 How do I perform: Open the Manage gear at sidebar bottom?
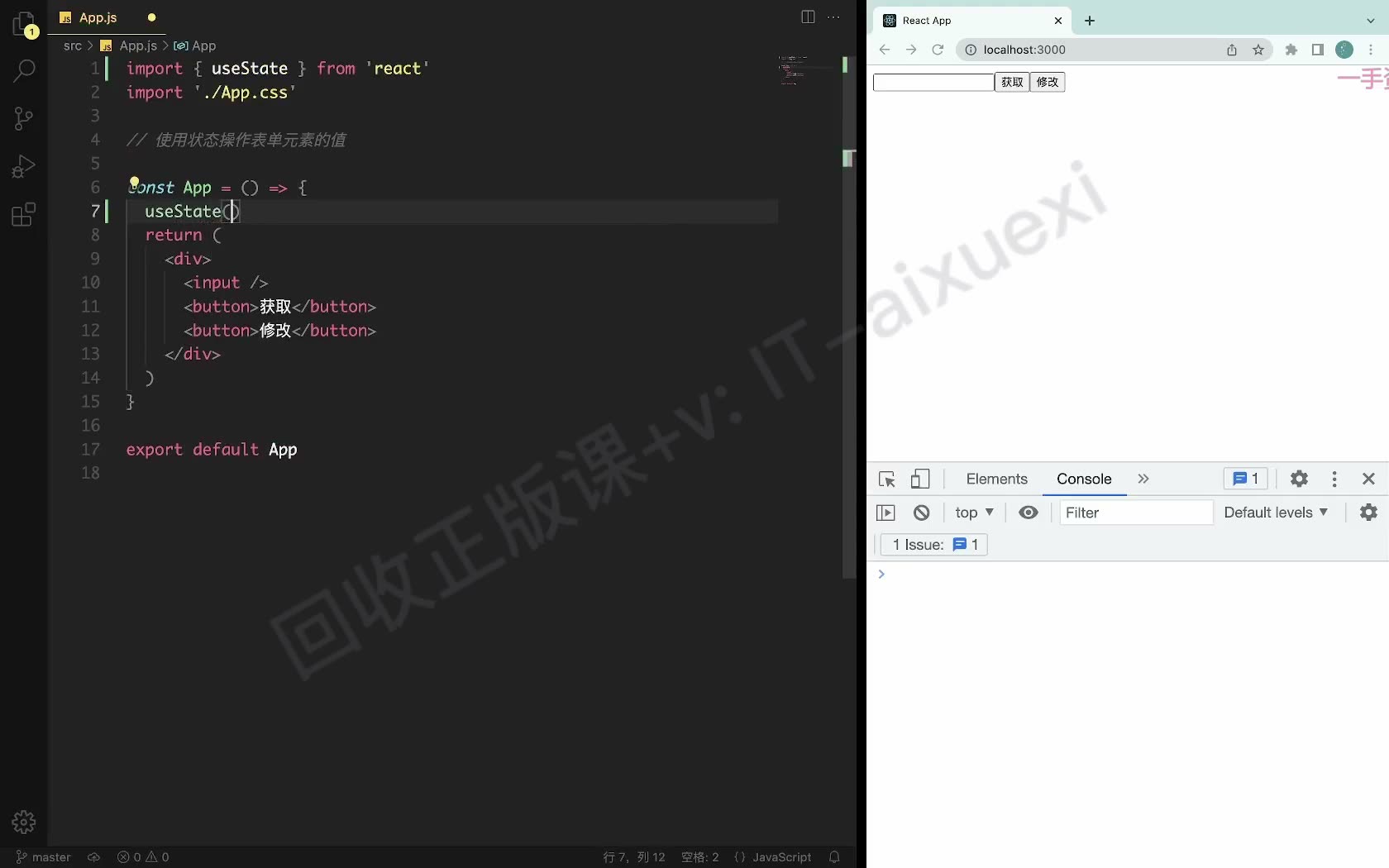click(x=24, y=822)
